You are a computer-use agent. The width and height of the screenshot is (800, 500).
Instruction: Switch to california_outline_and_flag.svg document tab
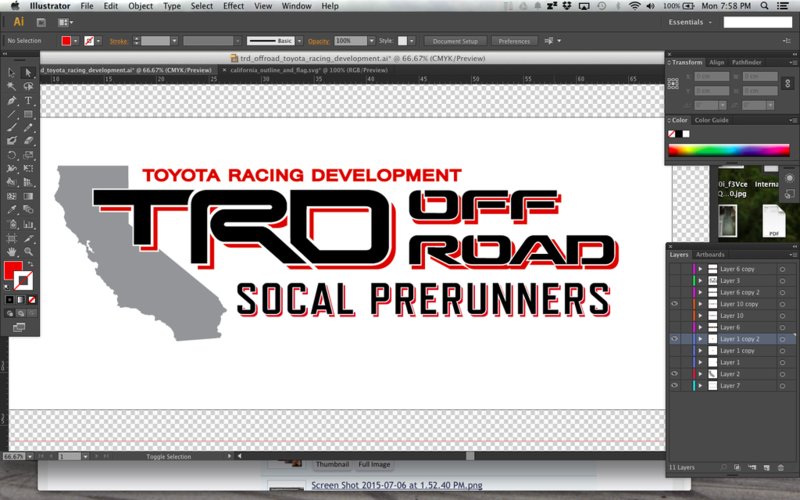tap(309, 70)
